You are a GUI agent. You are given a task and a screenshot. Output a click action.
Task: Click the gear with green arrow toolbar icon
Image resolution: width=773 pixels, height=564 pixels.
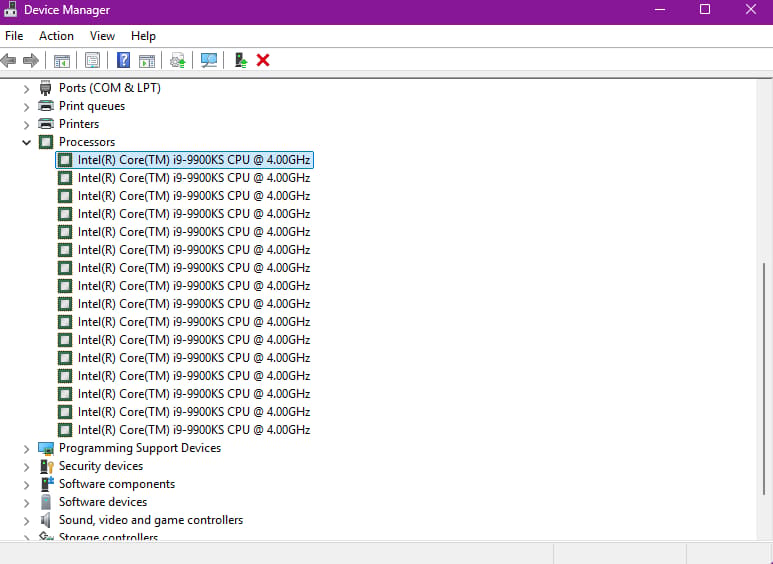pyautogui.click(x=177, y=61)
